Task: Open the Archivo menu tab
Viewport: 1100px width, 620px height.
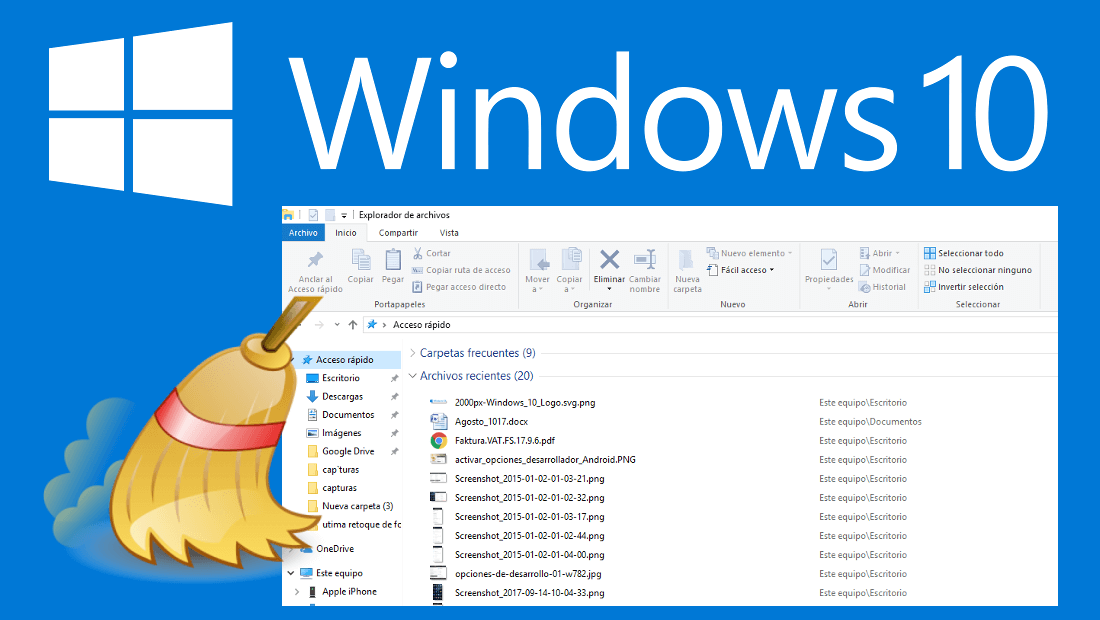Action: coord(303,233)
